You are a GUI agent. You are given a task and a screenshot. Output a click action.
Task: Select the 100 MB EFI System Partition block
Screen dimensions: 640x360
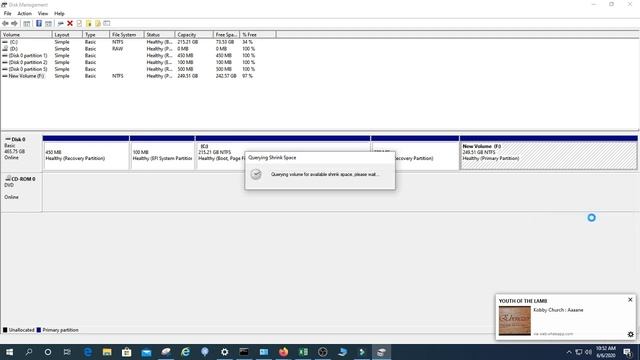[x=162, y=153]
